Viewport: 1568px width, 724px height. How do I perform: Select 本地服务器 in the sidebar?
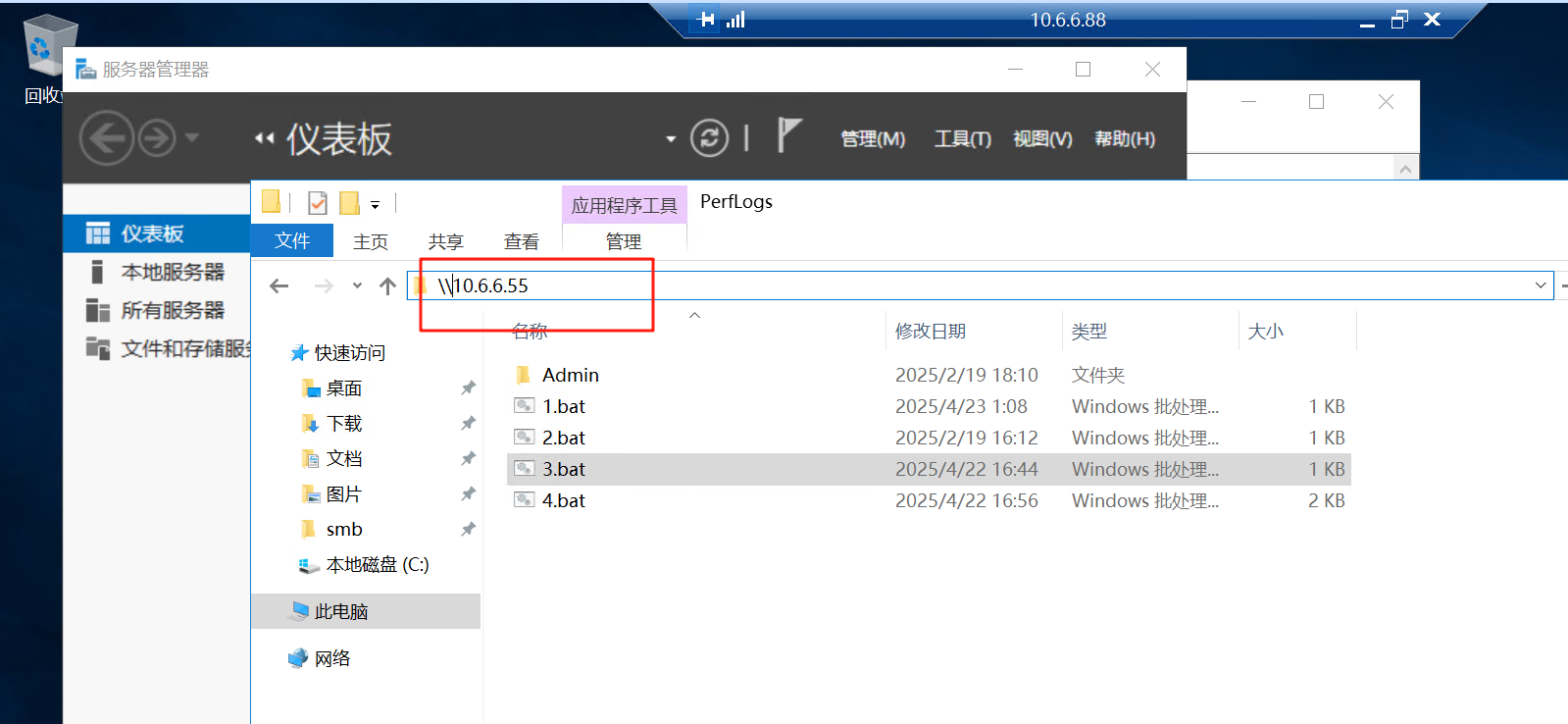pos(157,272)
